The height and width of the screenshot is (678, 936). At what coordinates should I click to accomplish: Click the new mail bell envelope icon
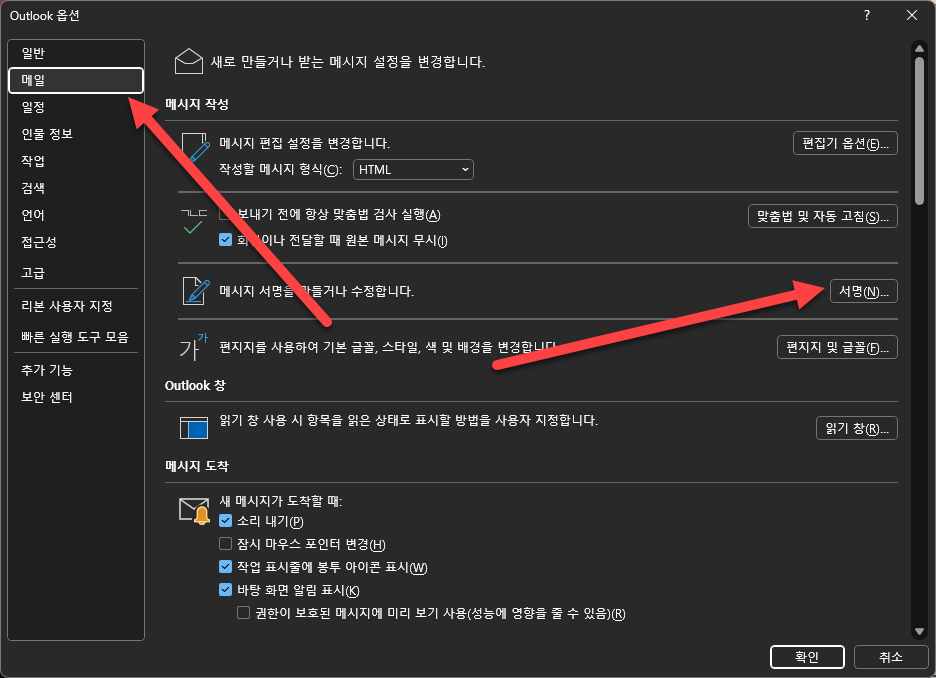(x=195, y=511)
